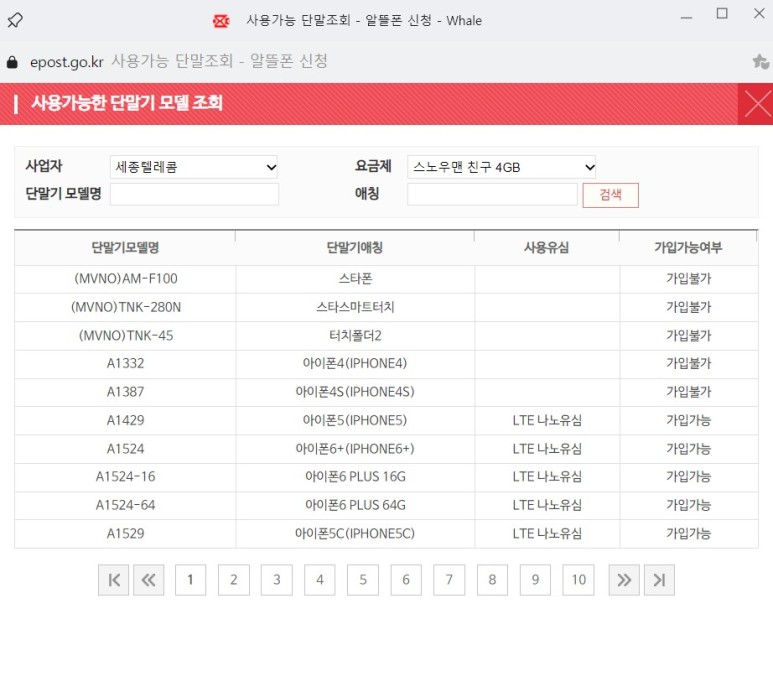Viewport: 773px width, 692px height.
Task: Select page 1 in pagination
Action: (x=190, y=580)
